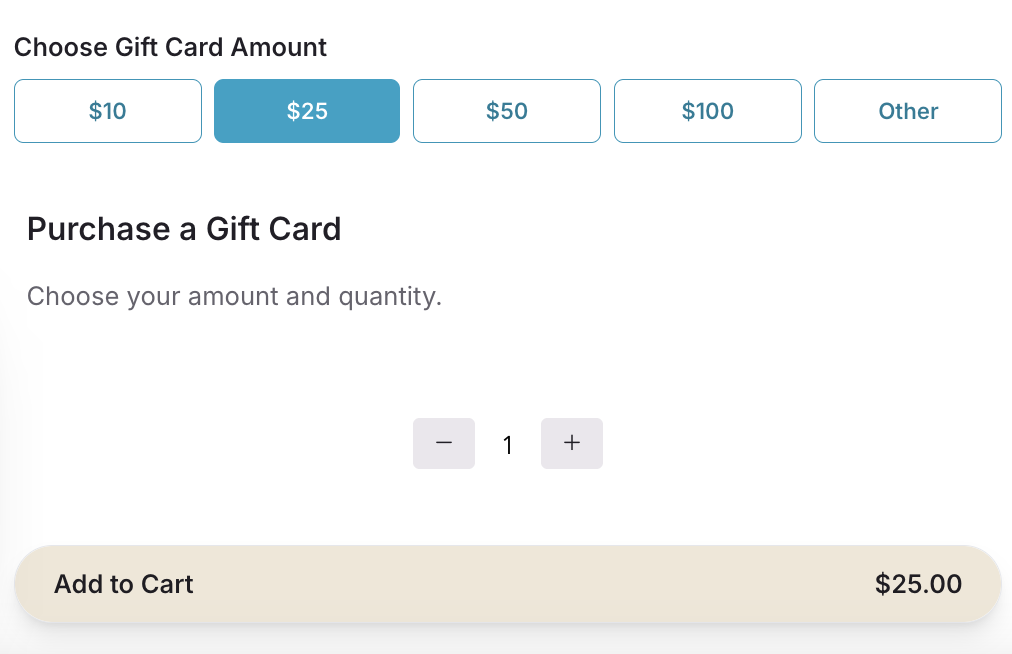Select the $10 gift card amount
Image resolution: width=1012 pixels, height=654 pixels.
(x=107, y=111)
